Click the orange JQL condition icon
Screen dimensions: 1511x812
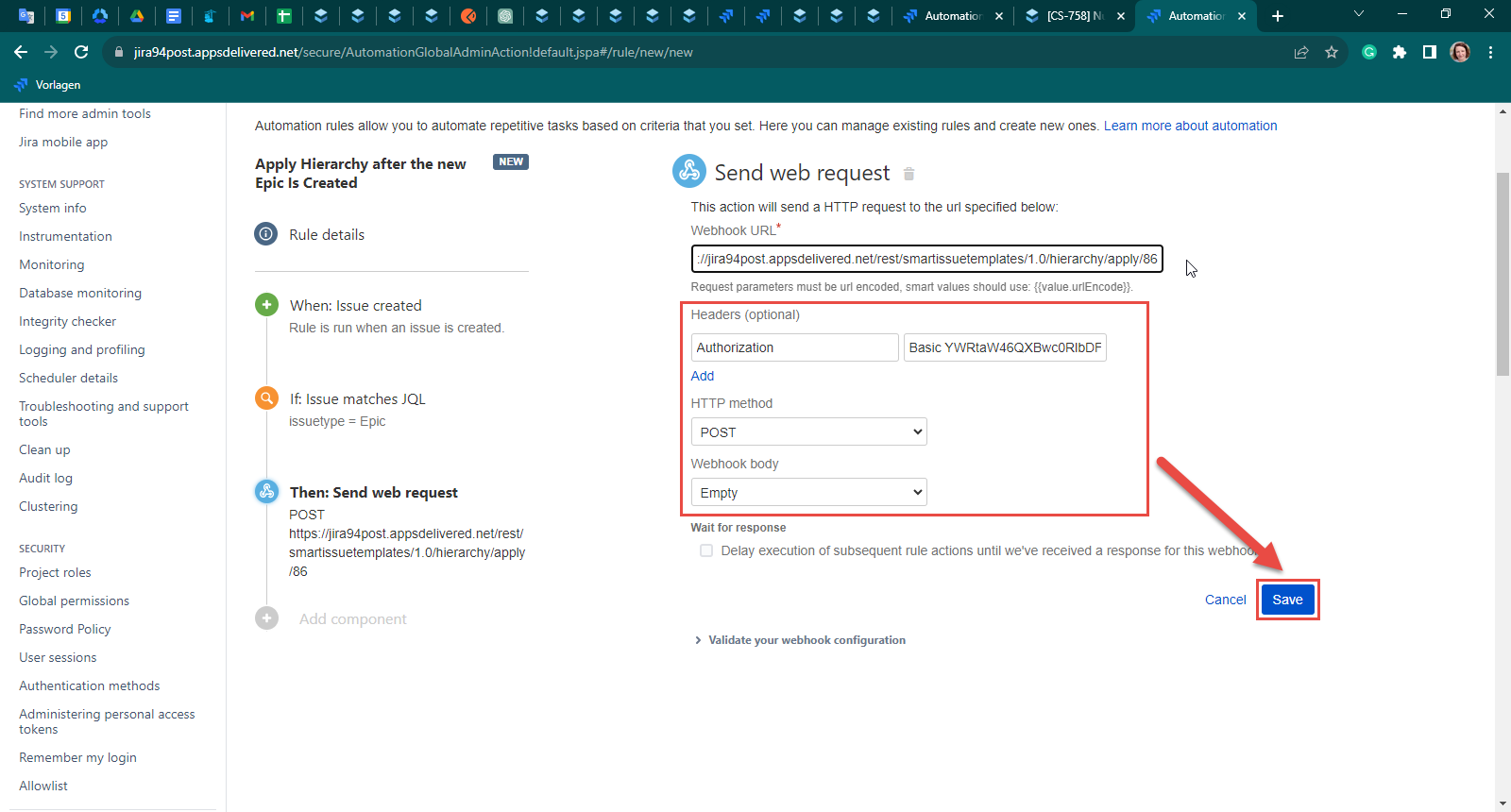tap(266, 398)
